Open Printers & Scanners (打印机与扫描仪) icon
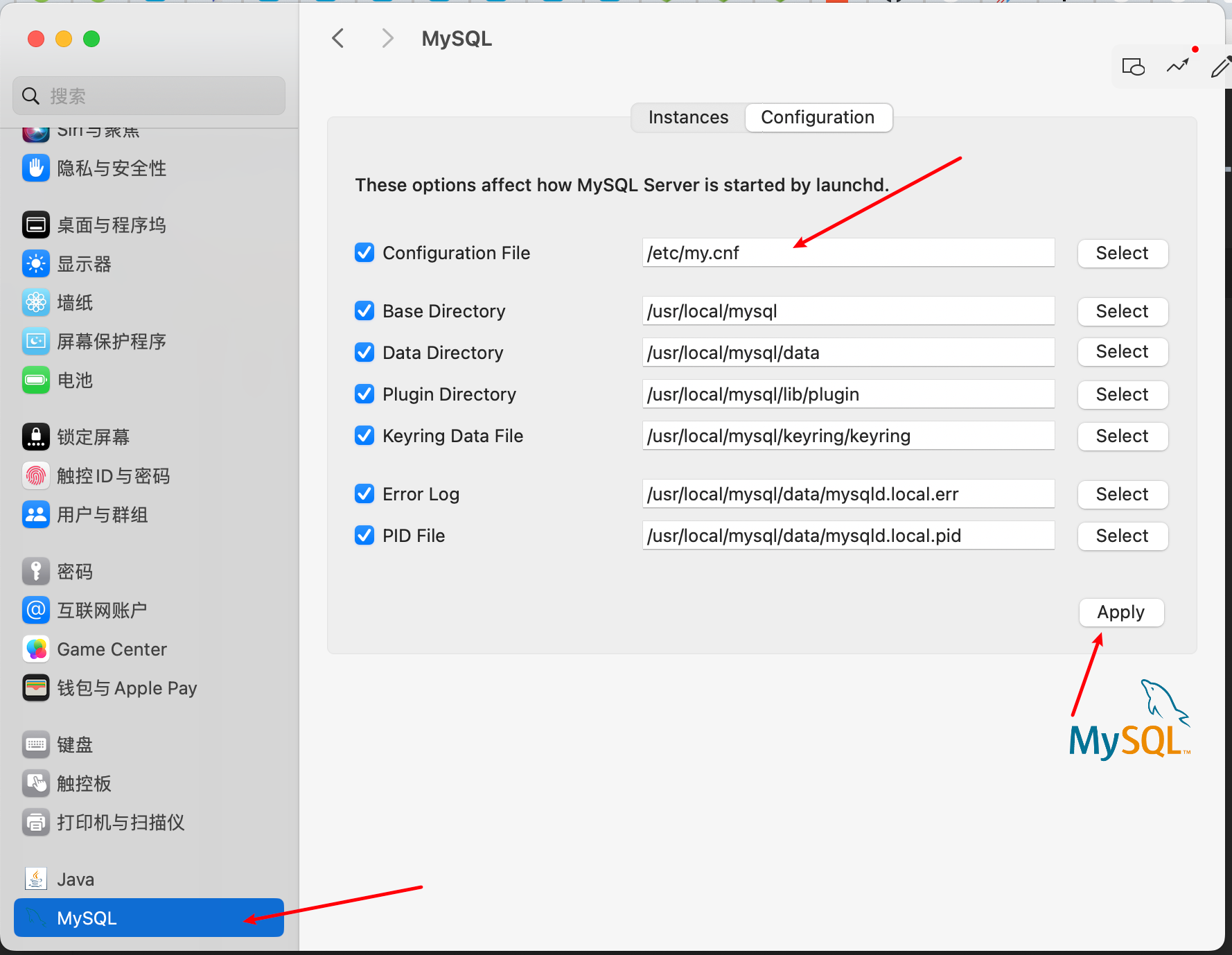The width and height of the screenshot is (1232, 955). pos(36,822)
